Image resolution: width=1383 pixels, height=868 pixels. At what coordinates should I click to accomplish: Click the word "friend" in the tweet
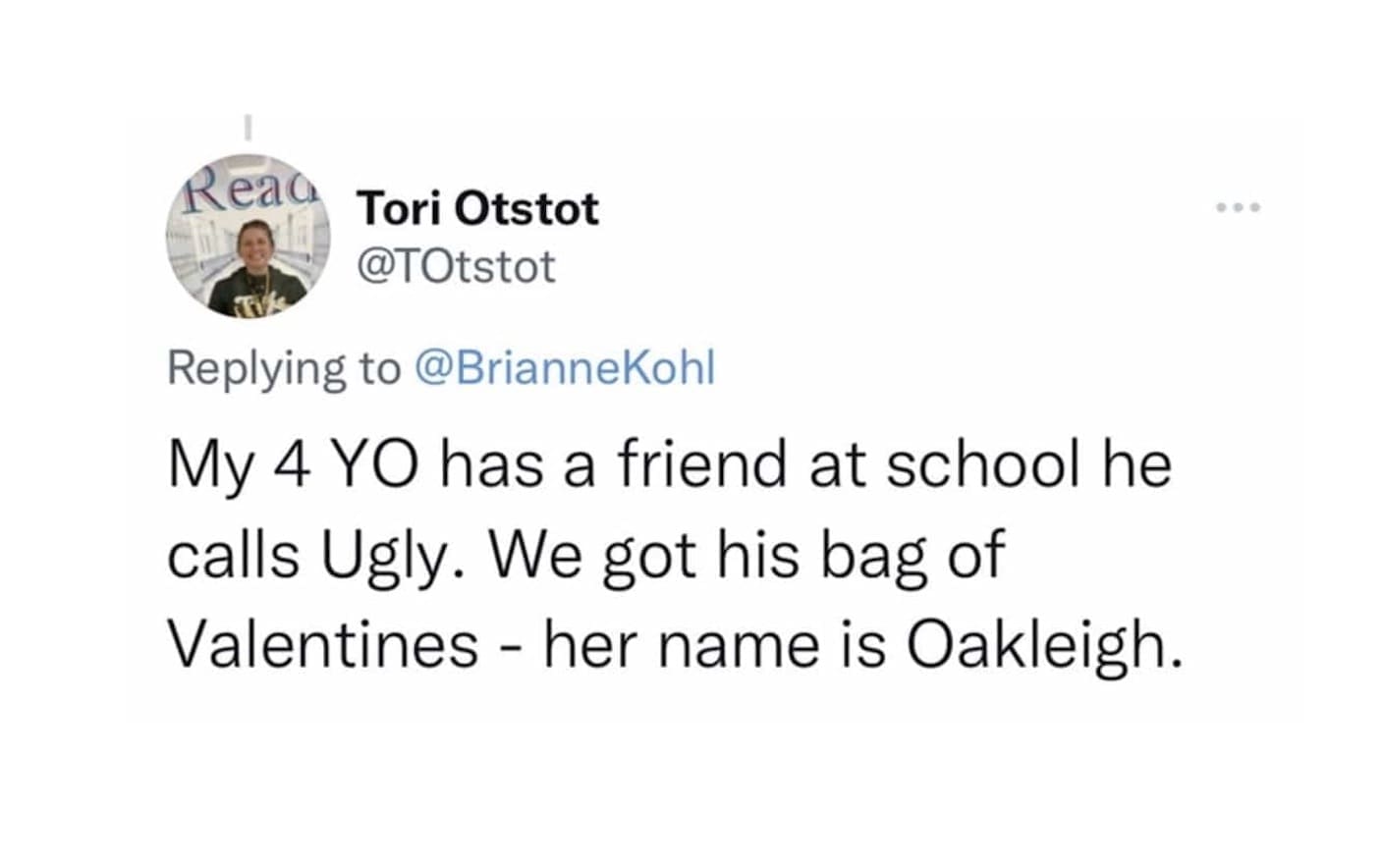(x=701, y=465)
